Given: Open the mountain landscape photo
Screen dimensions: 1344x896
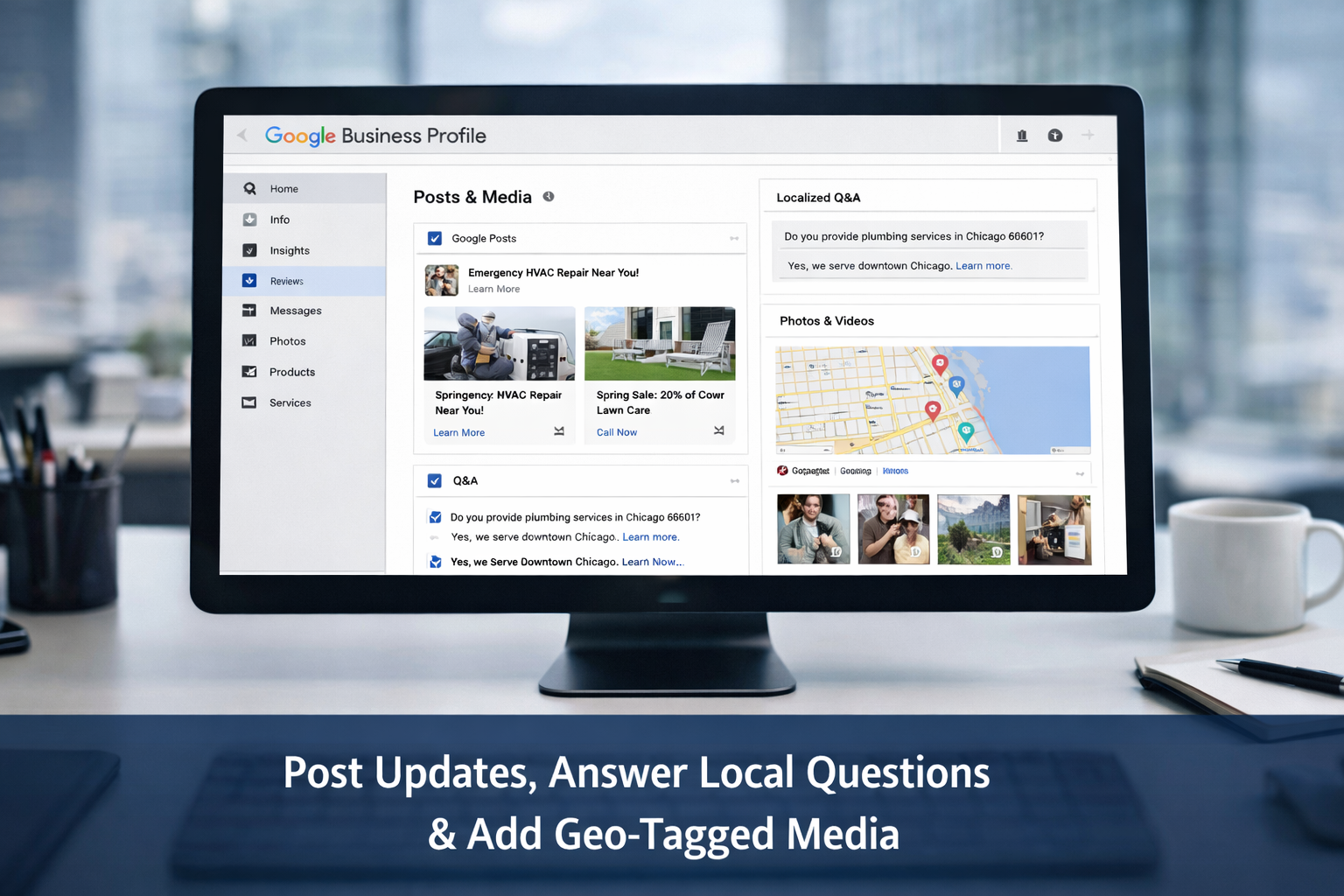Looking at the screenshot, I should (974, 529).
